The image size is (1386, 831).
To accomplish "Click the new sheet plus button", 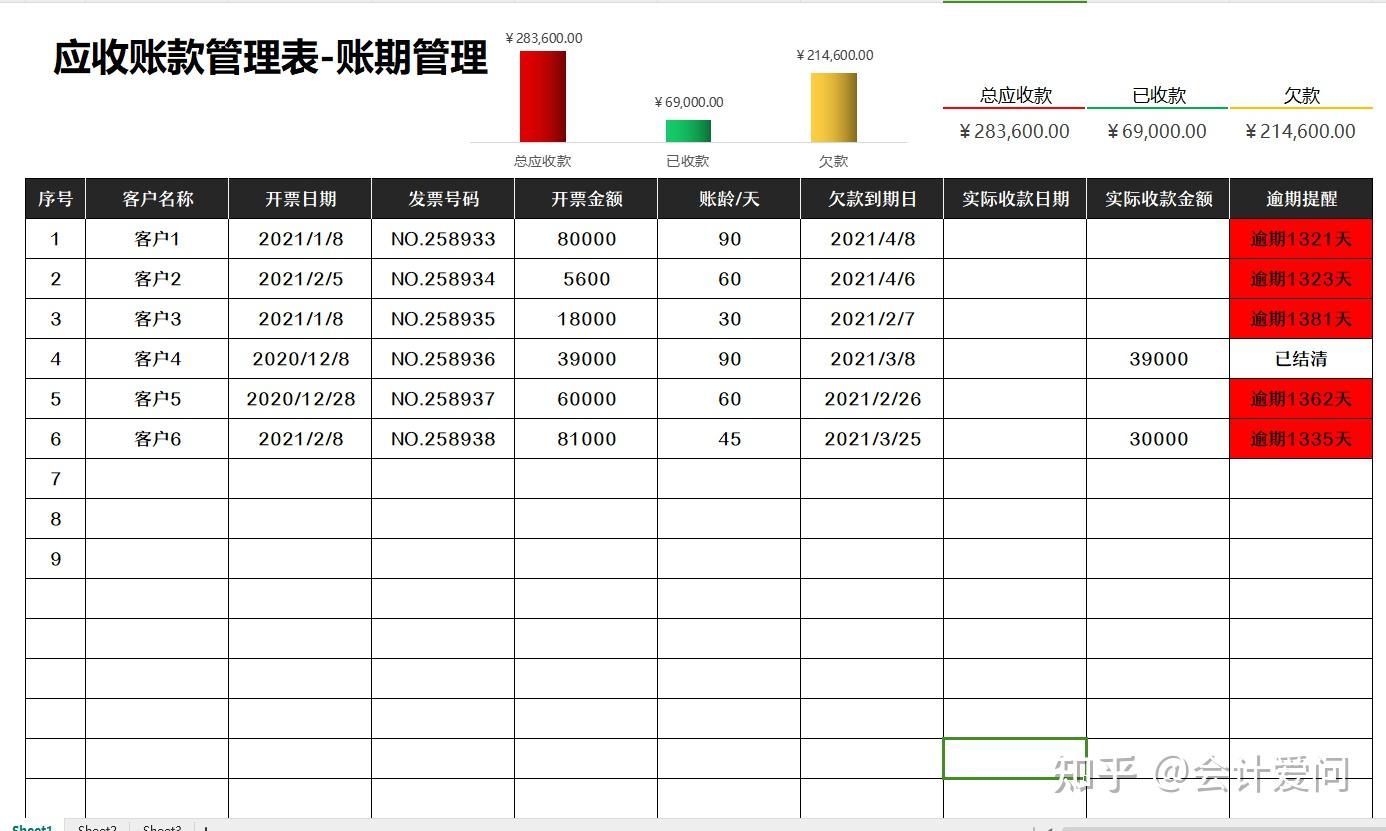I will pyautogui.click(x=205, y=827).
